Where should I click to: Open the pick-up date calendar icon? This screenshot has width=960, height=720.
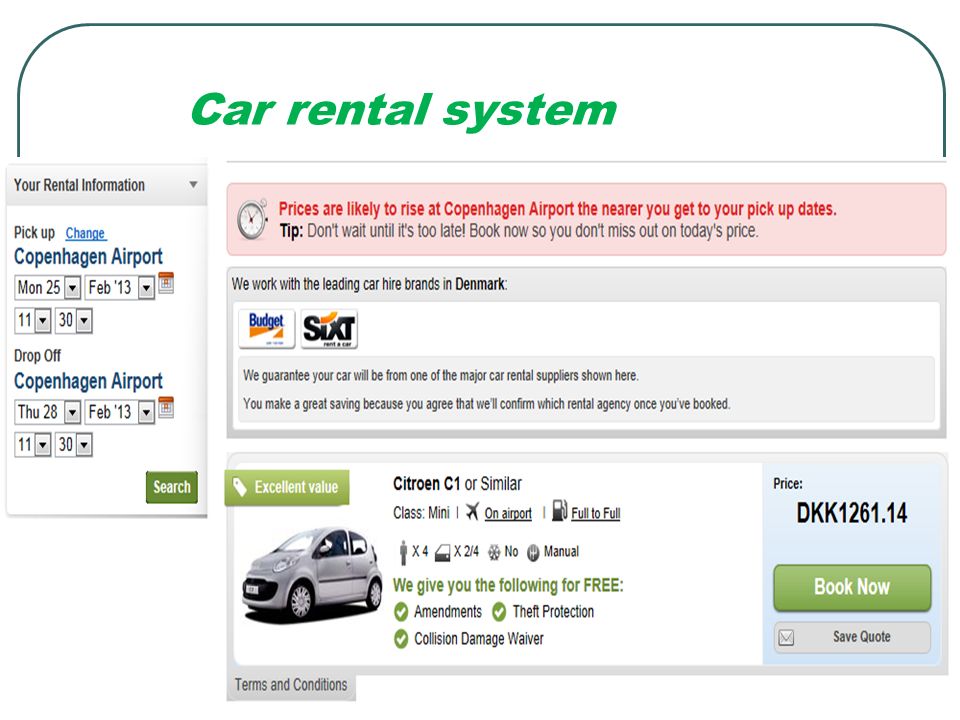[x=166, y=283]
